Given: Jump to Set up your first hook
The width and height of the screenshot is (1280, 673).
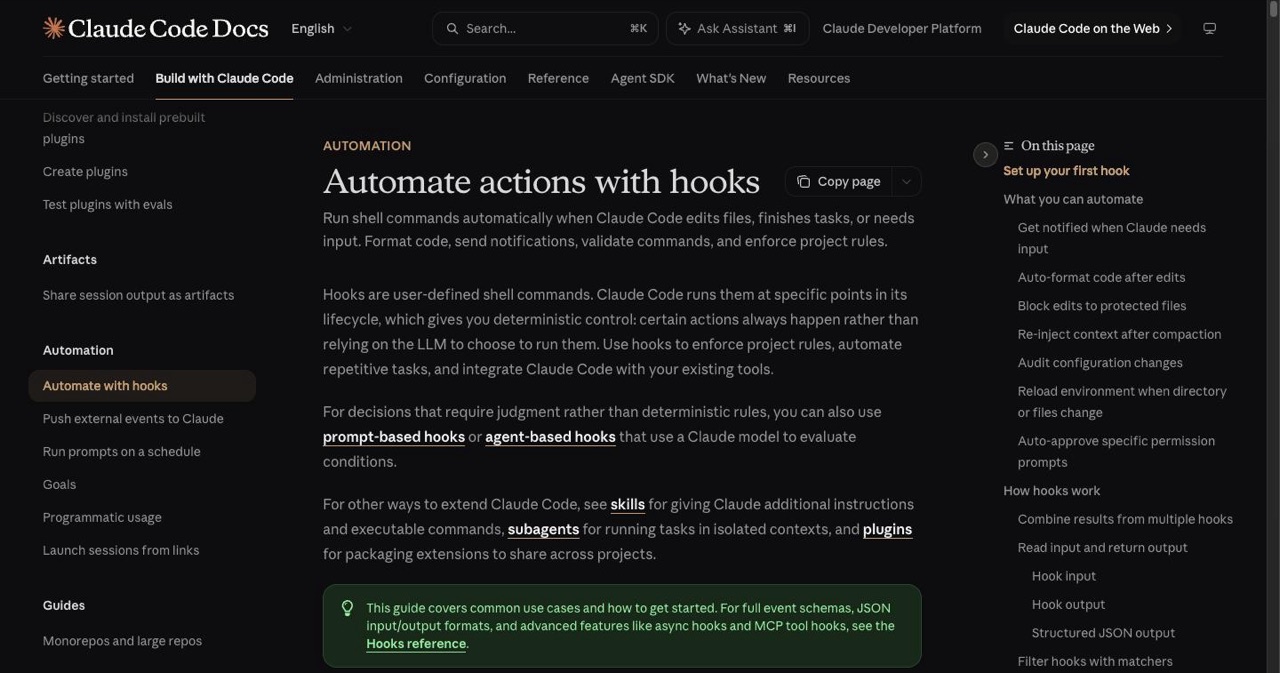Looking at the screenshot, I should 1066,171.
